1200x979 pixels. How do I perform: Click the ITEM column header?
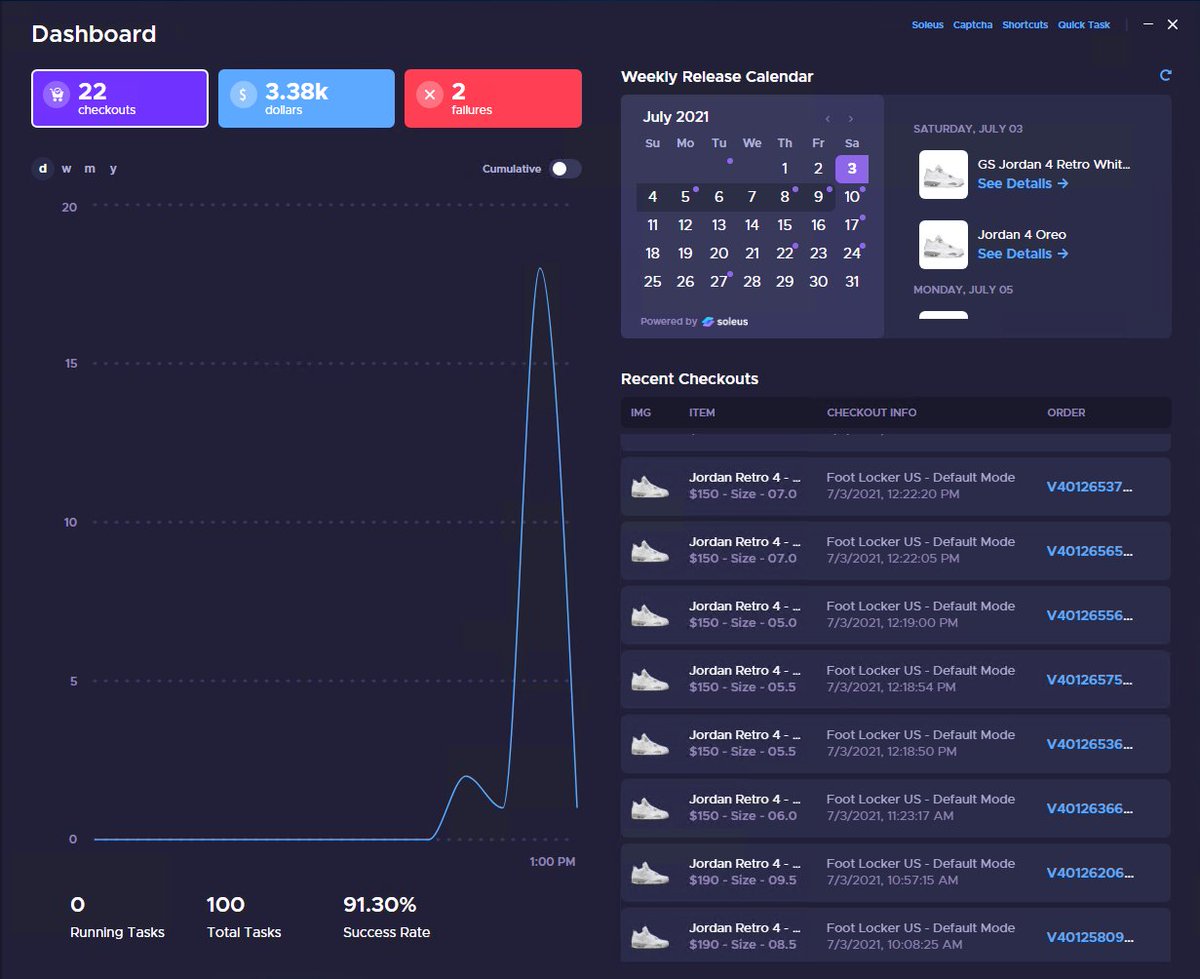pyautogui.click(x=702, y=413)
